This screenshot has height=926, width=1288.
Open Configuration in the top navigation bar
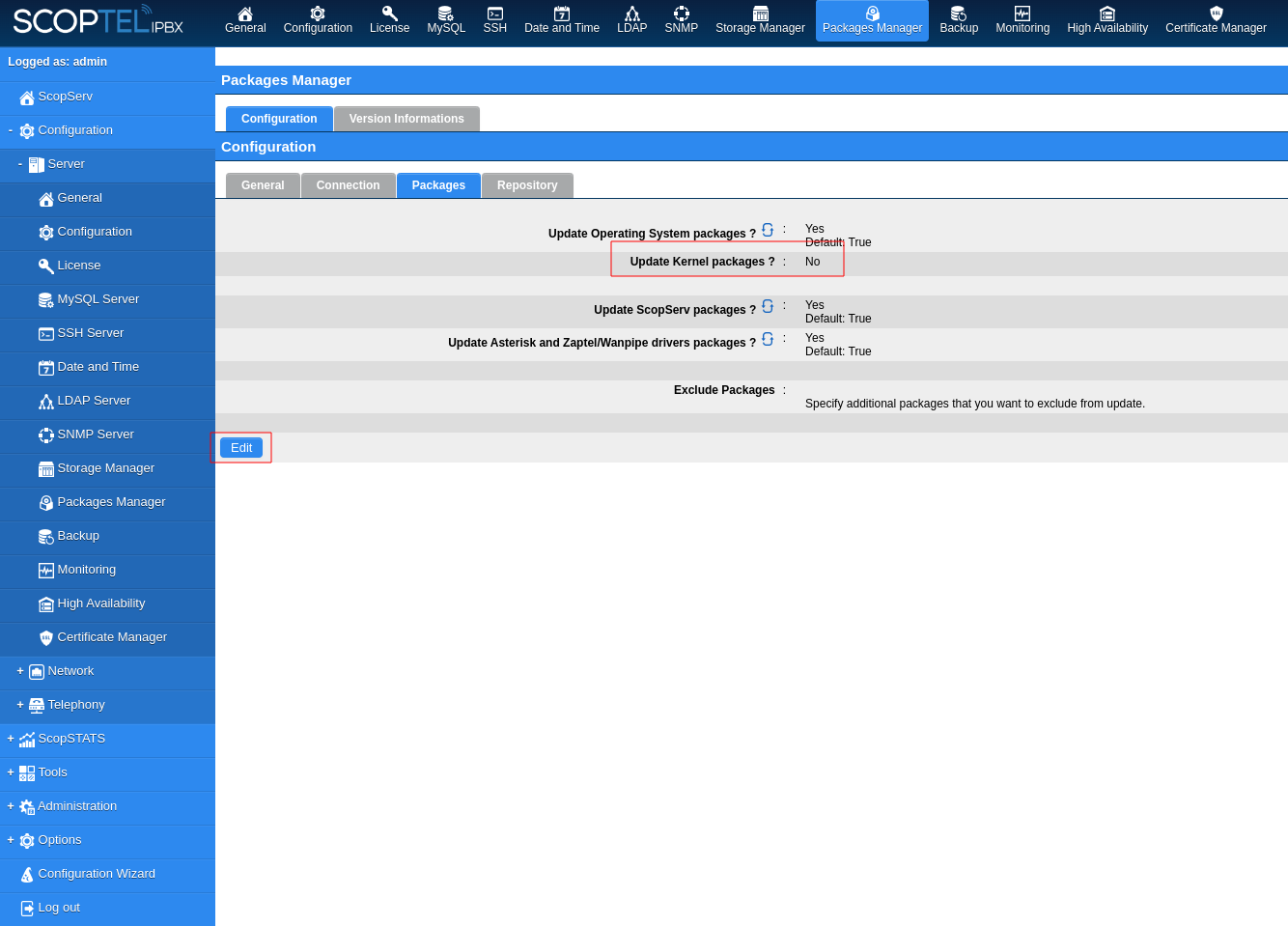(x=318, y=20)
